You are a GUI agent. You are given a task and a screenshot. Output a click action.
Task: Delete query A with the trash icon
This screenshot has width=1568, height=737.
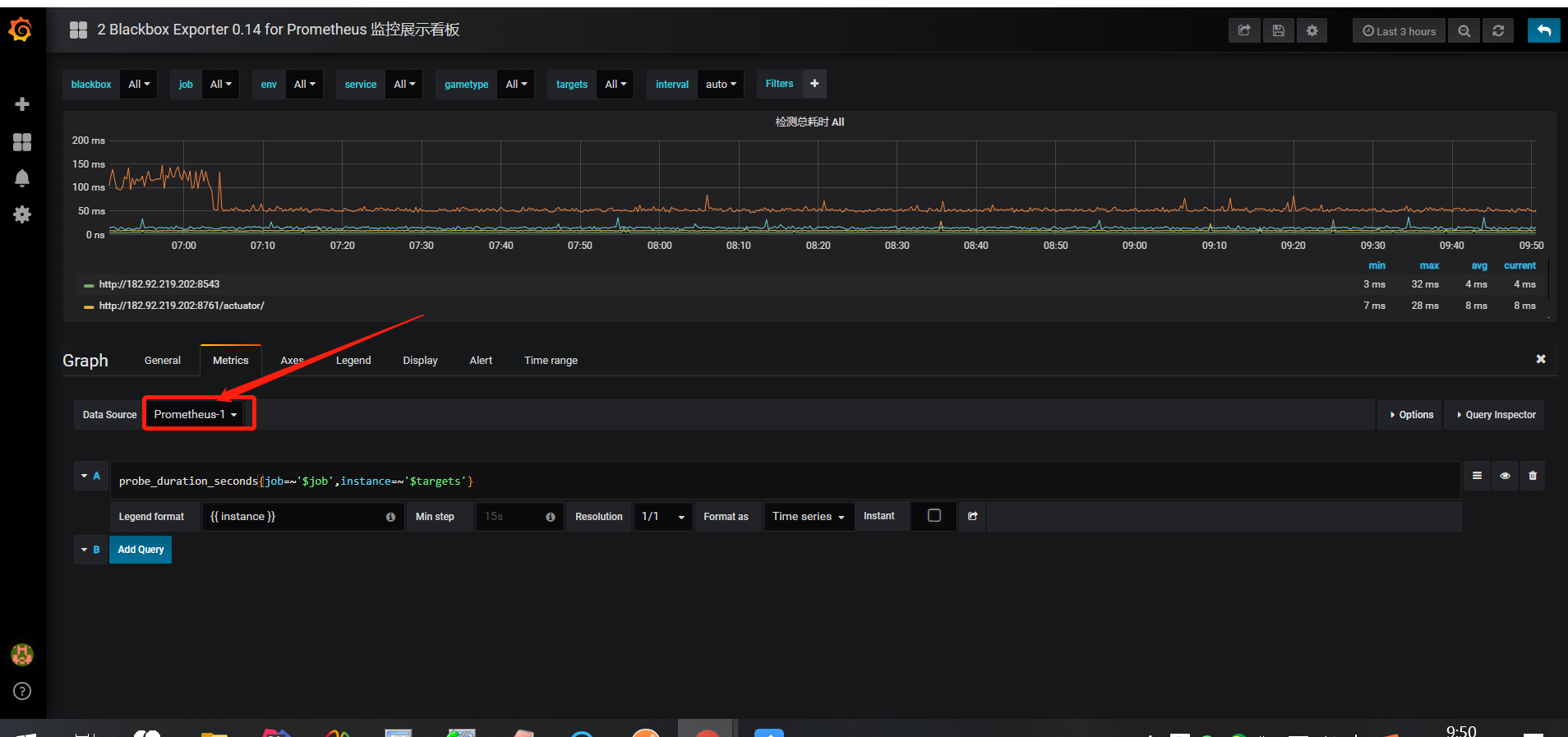(1533, 476)
